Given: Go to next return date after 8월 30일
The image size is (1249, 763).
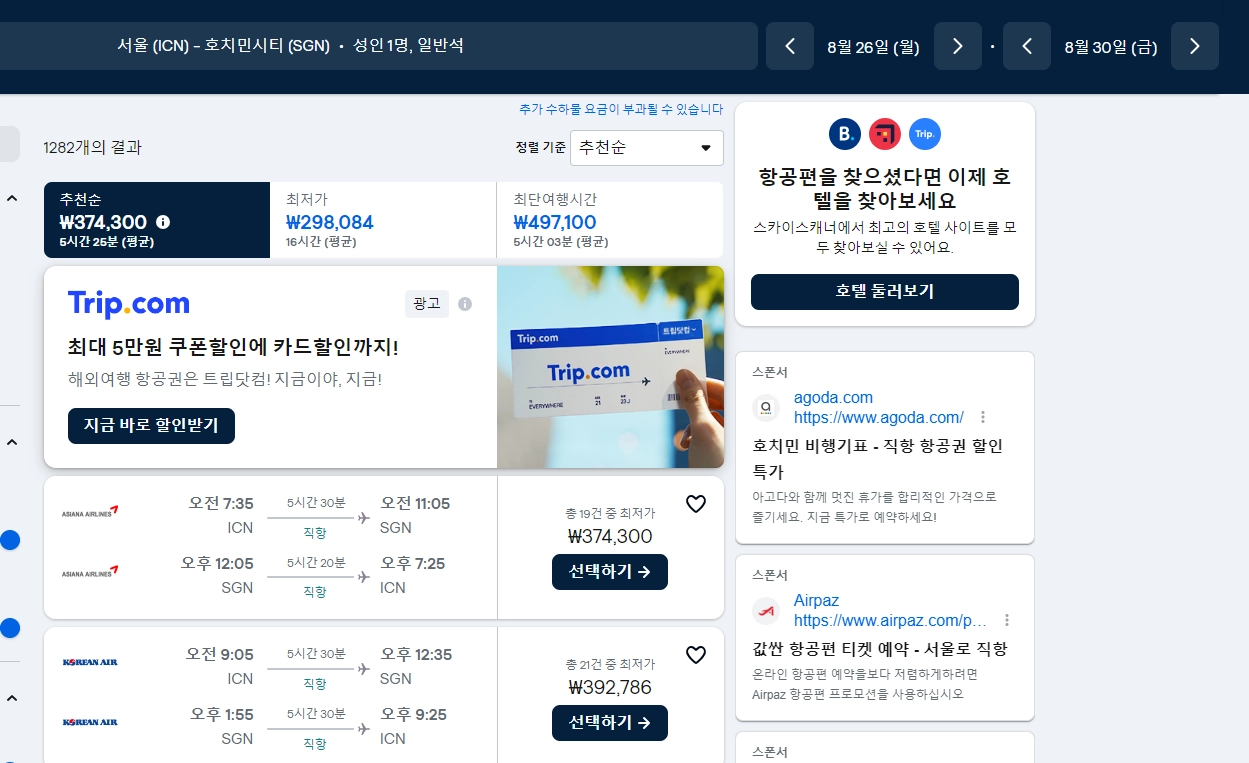Looking at the screenshot, I should point(1195,46).
